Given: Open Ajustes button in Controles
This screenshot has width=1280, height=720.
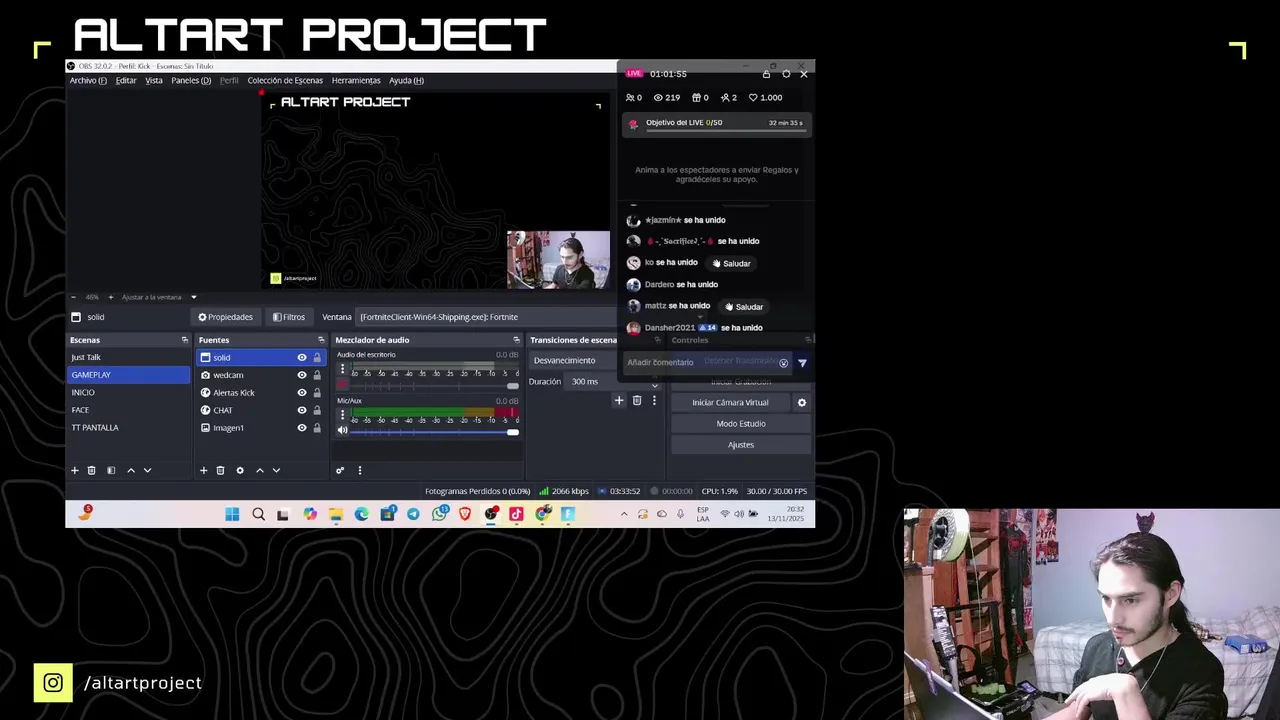Looking at the screenshot, I should (x=741, y=444).
